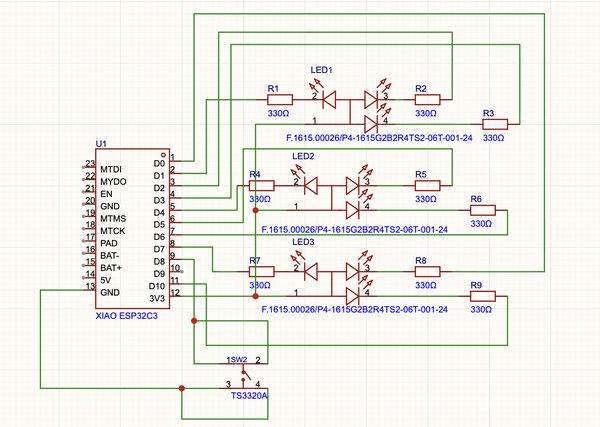Click the LED3 designator label
The height and width of the screenshot is (427, 600).
pos(303,242)
